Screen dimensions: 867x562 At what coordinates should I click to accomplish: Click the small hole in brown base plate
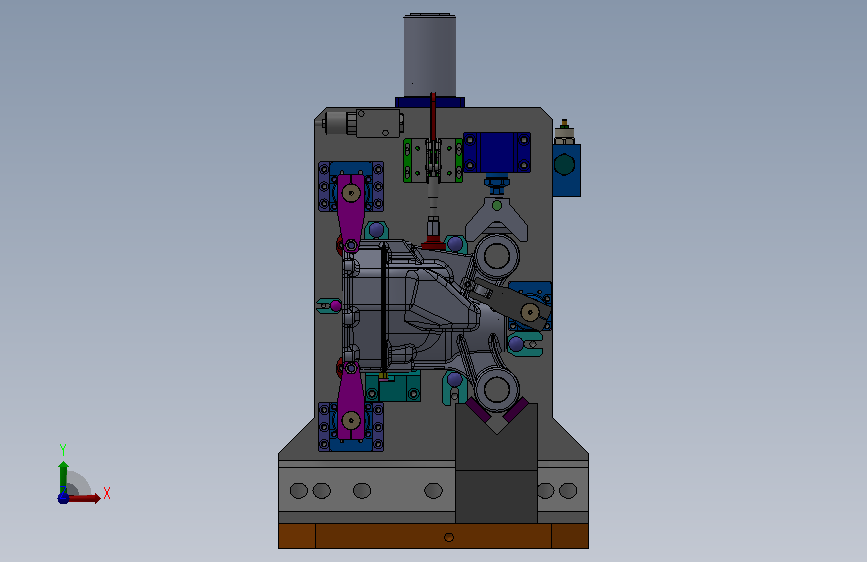(449, 537)
